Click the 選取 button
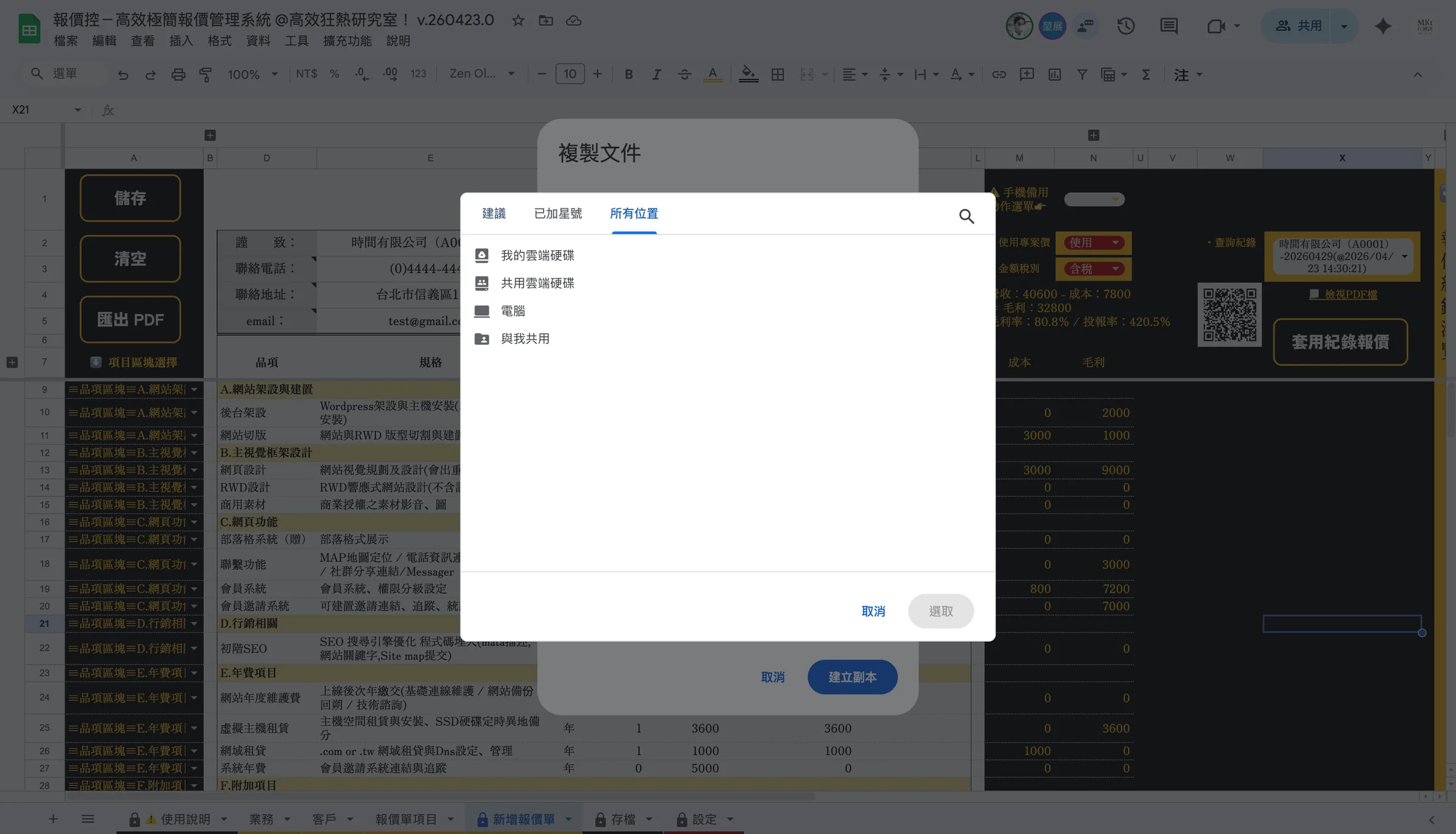1456x834 pixels. point(941,611)
